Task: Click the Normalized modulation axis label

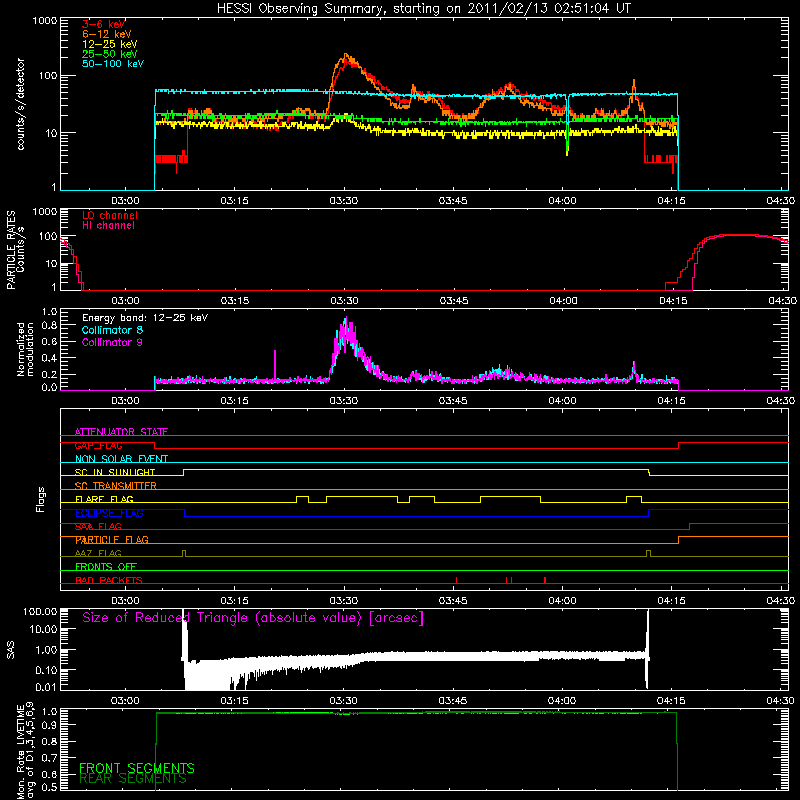Action: click(x=25, y=349)
